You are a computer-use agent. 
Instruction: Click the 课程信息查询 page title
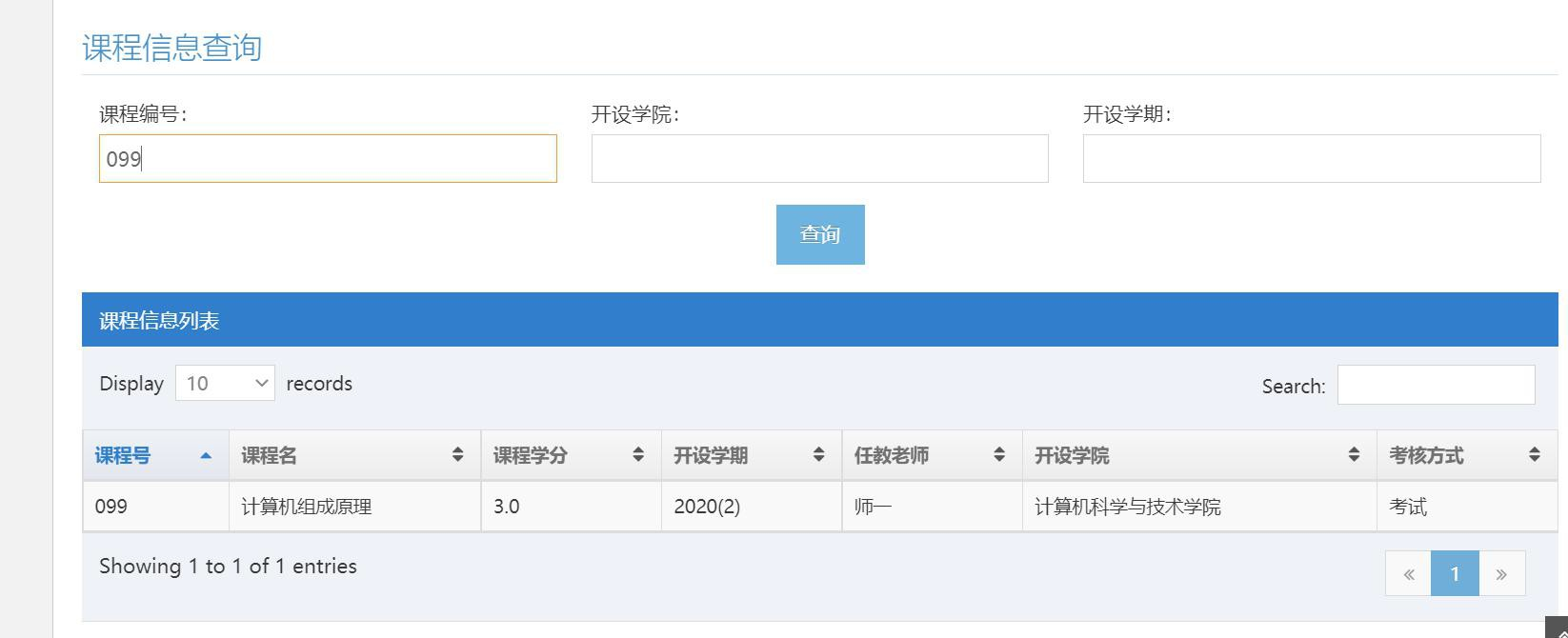tap(172, 48)
